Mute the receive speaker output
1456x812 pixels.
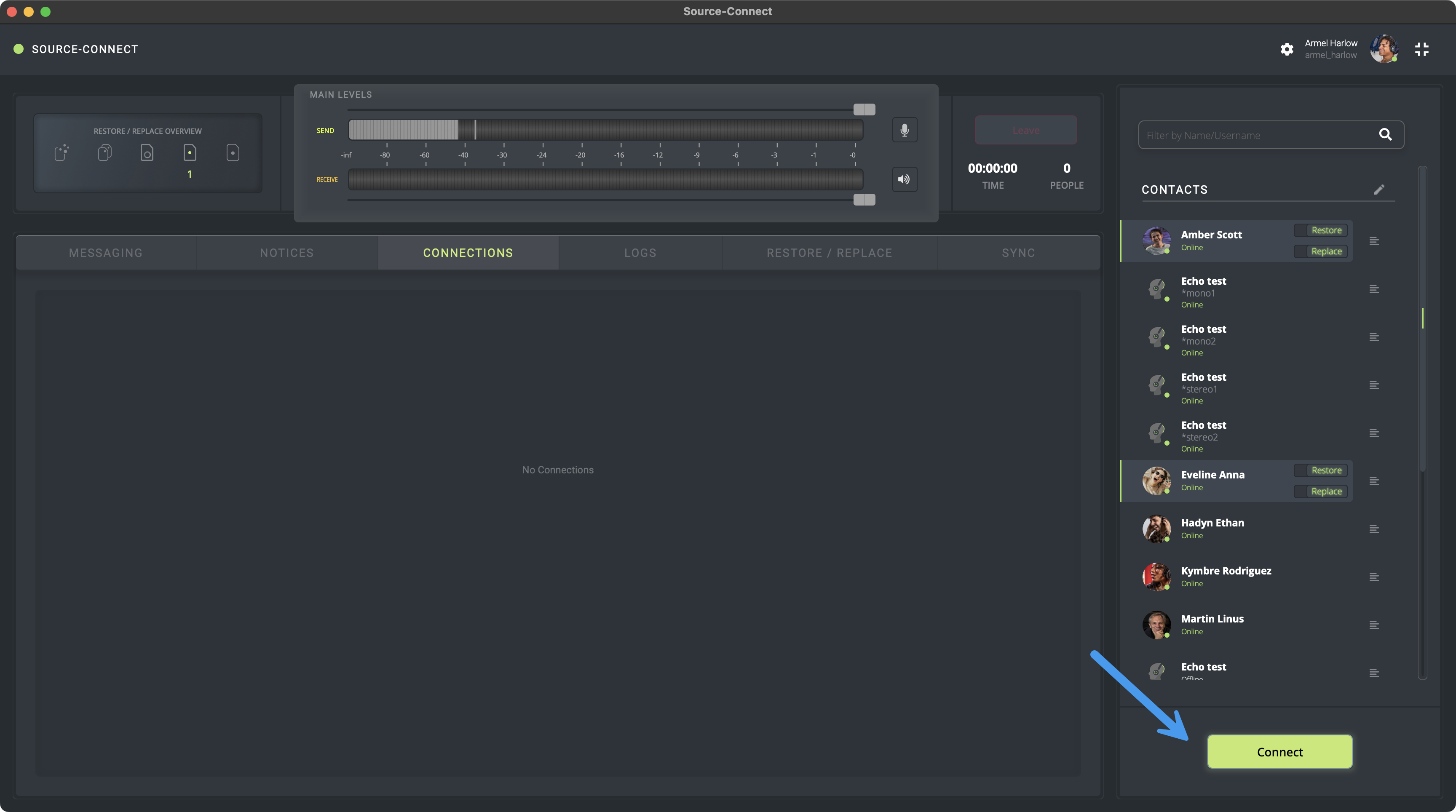click(905, 179)
